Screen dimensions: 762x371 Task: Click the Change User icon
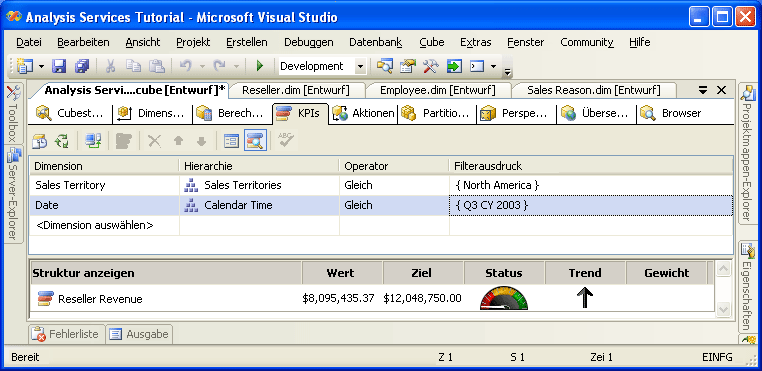[92, 141]
